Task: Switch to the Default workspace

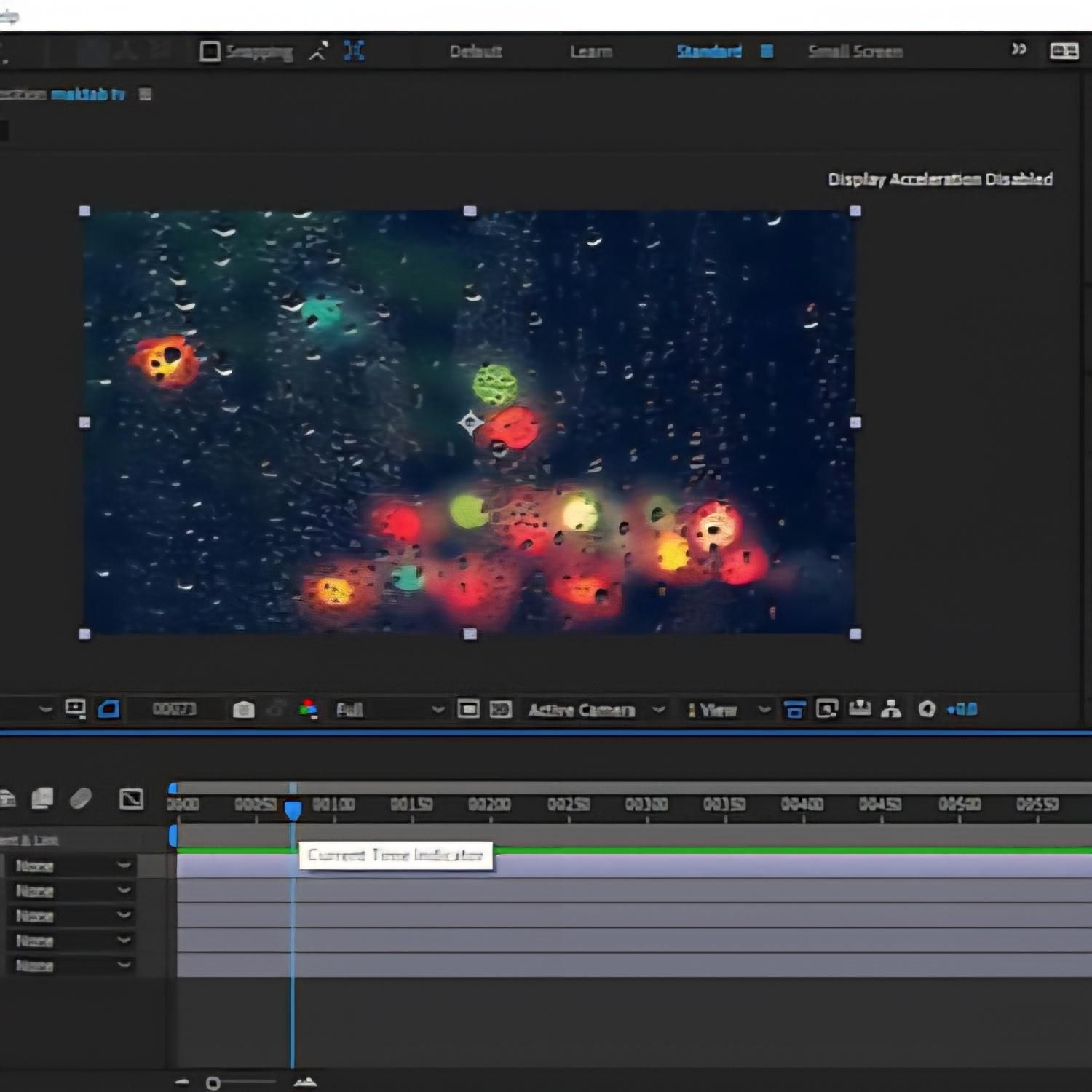Action: tap(475, 52)
